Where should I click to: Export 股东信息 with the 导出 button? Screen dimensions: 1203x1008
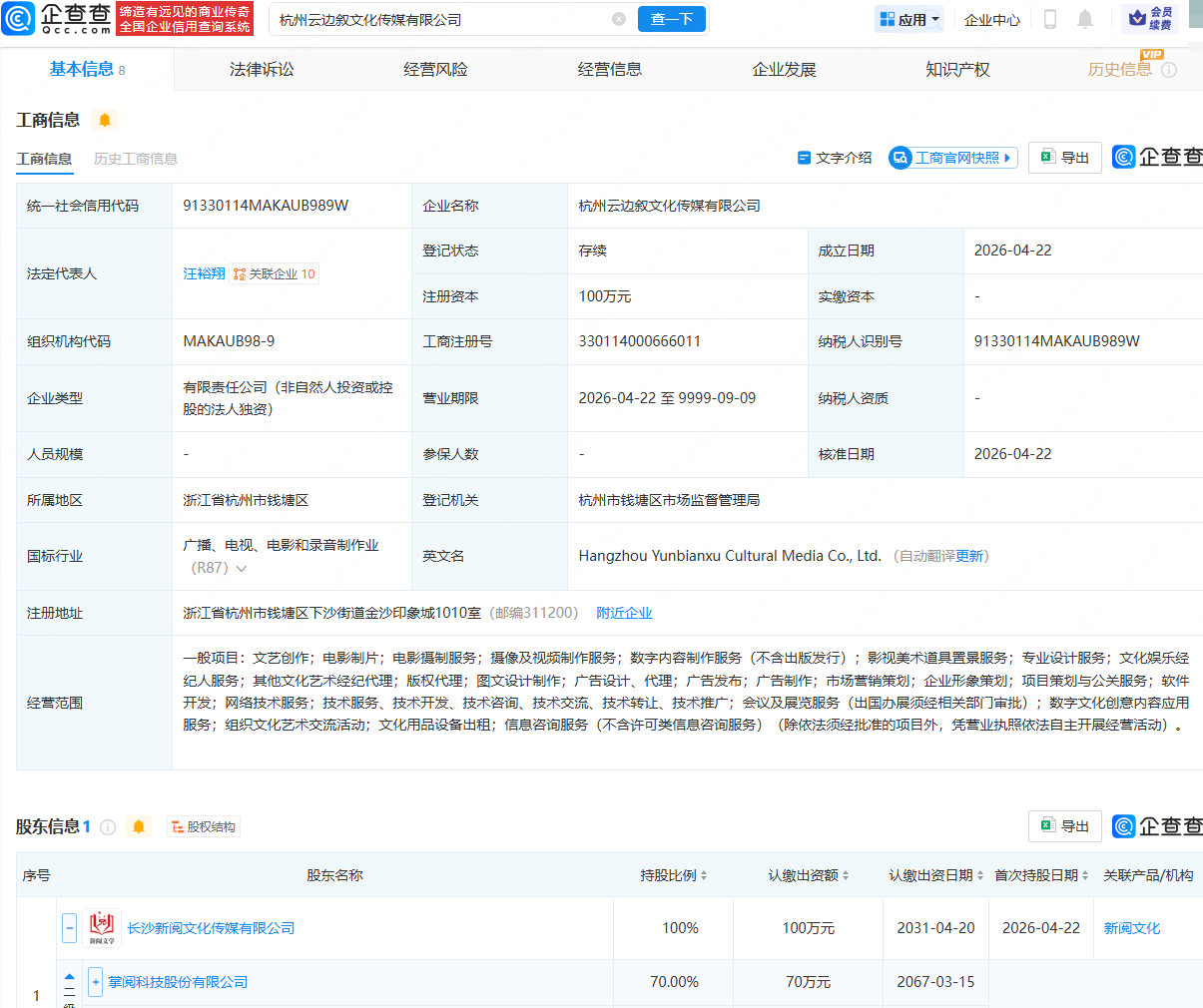pyautogui.click(x=1065, y=826)
